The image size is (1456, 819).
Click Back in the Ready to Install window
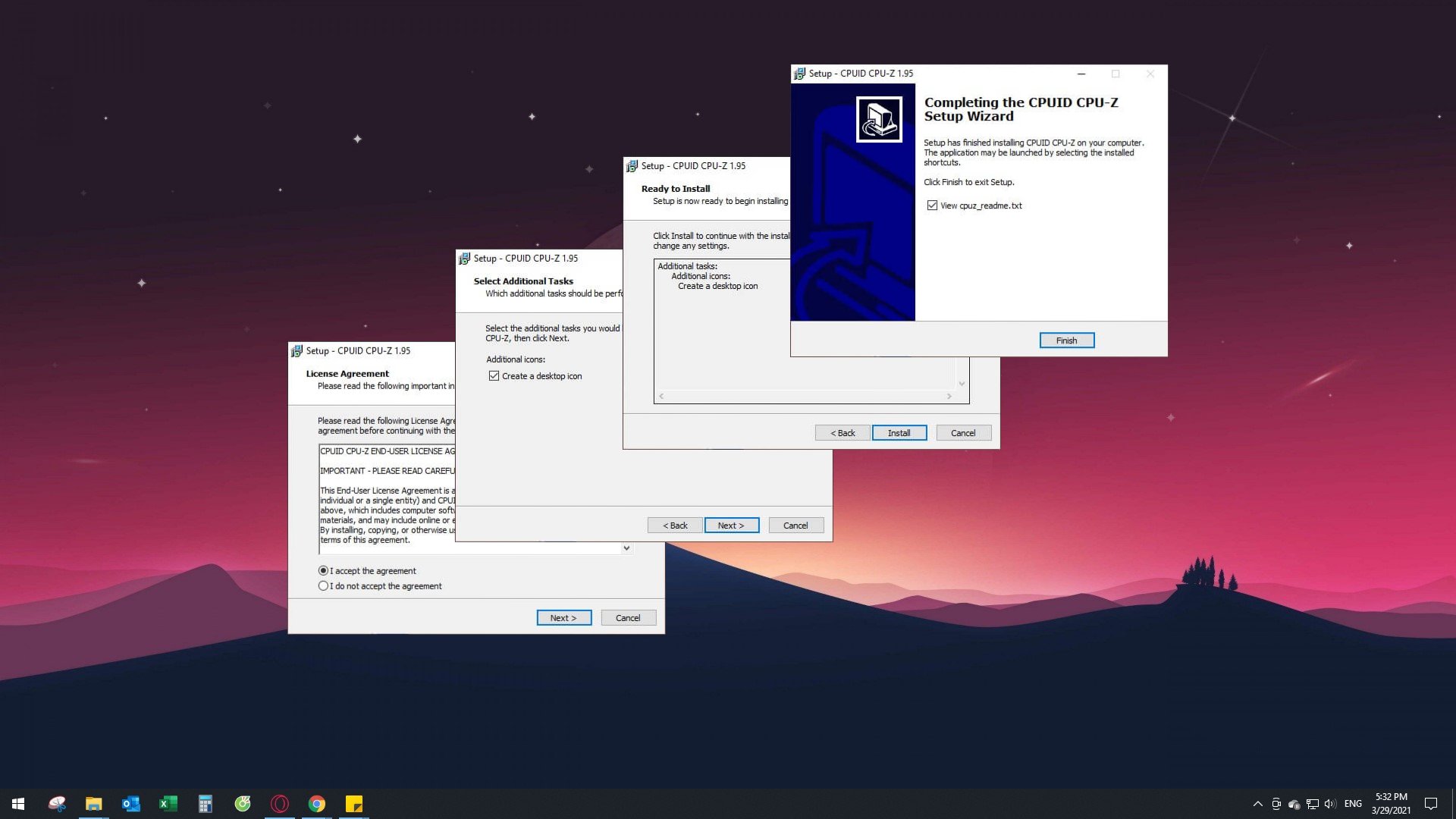[842, 433]
